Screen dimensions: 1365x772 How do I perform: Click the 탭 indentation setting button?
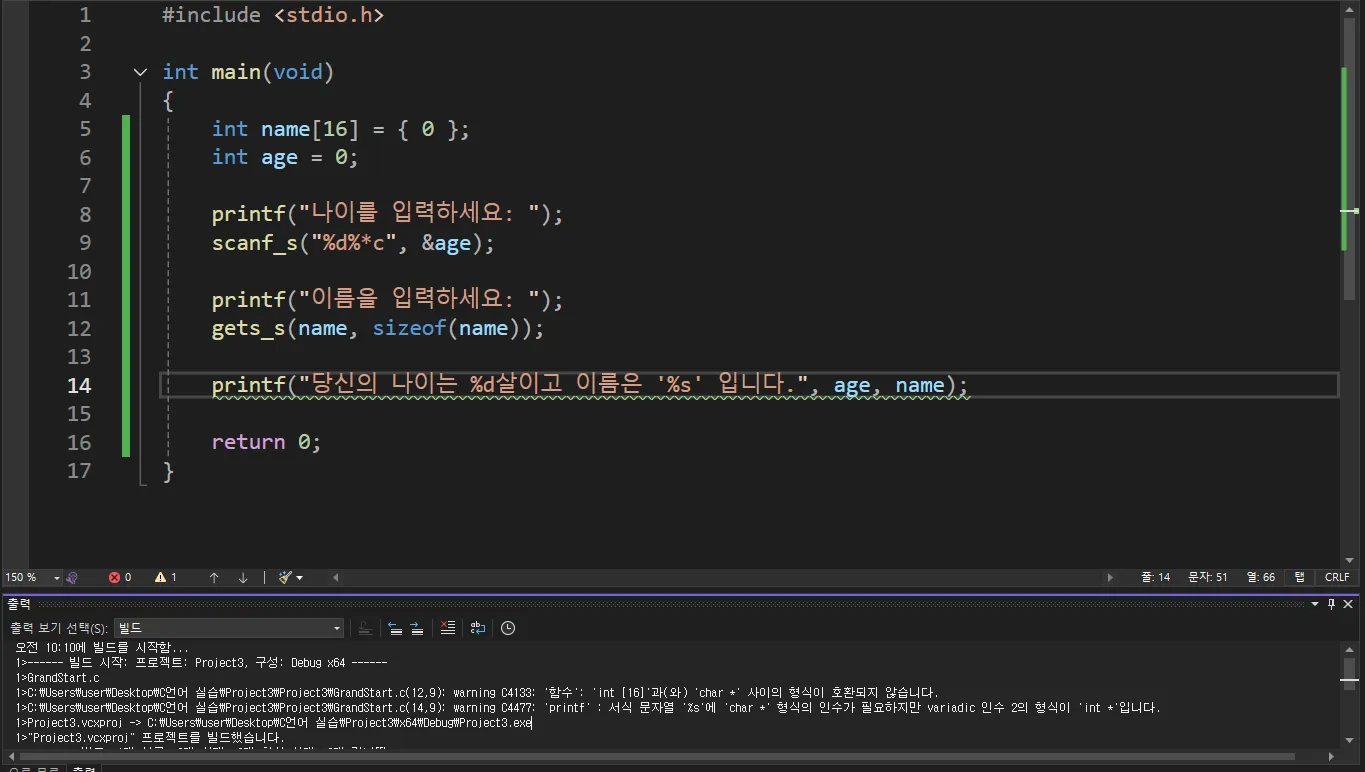tap(1300, 577)
